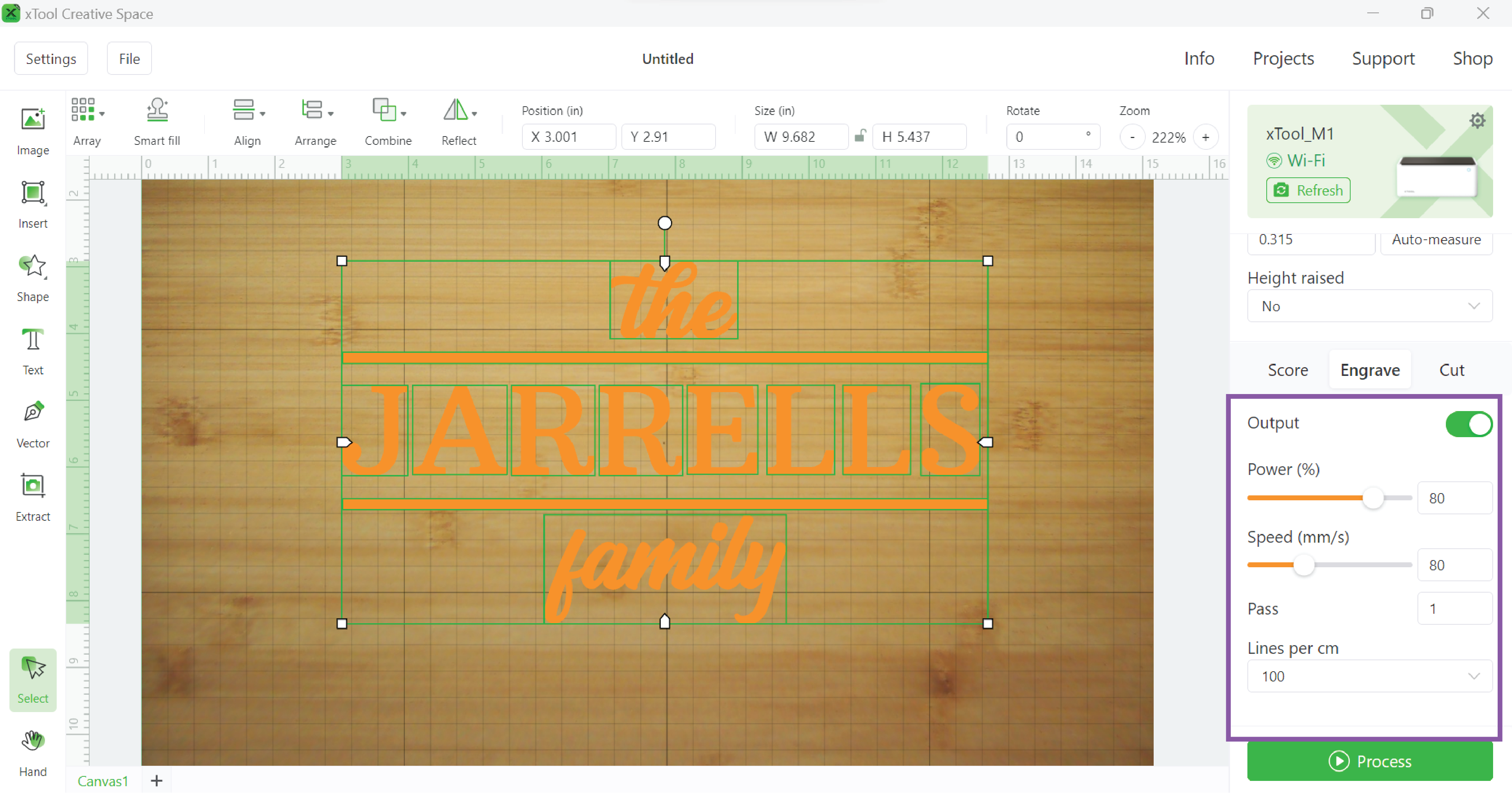Switch to the Score tab

tap(1289, 369)
